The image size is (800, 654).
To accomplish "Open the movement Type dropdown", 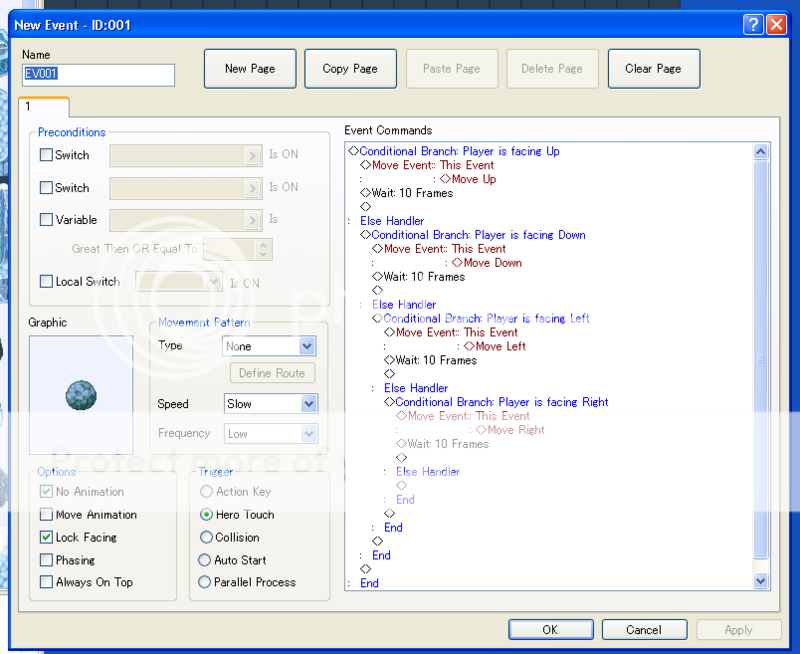I will (307, 346).
